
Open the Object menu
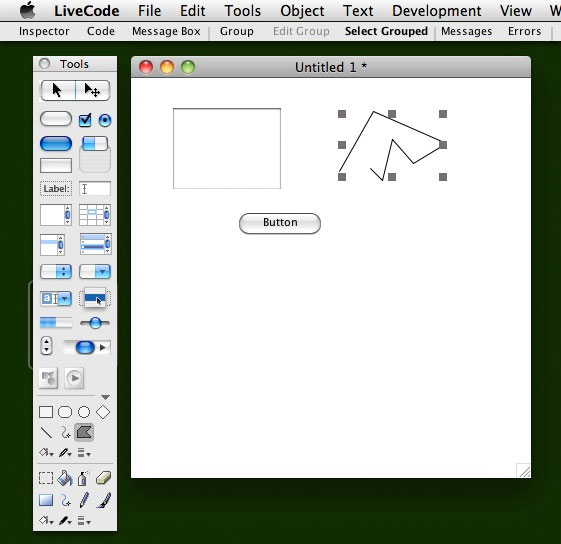pos(302,11)
